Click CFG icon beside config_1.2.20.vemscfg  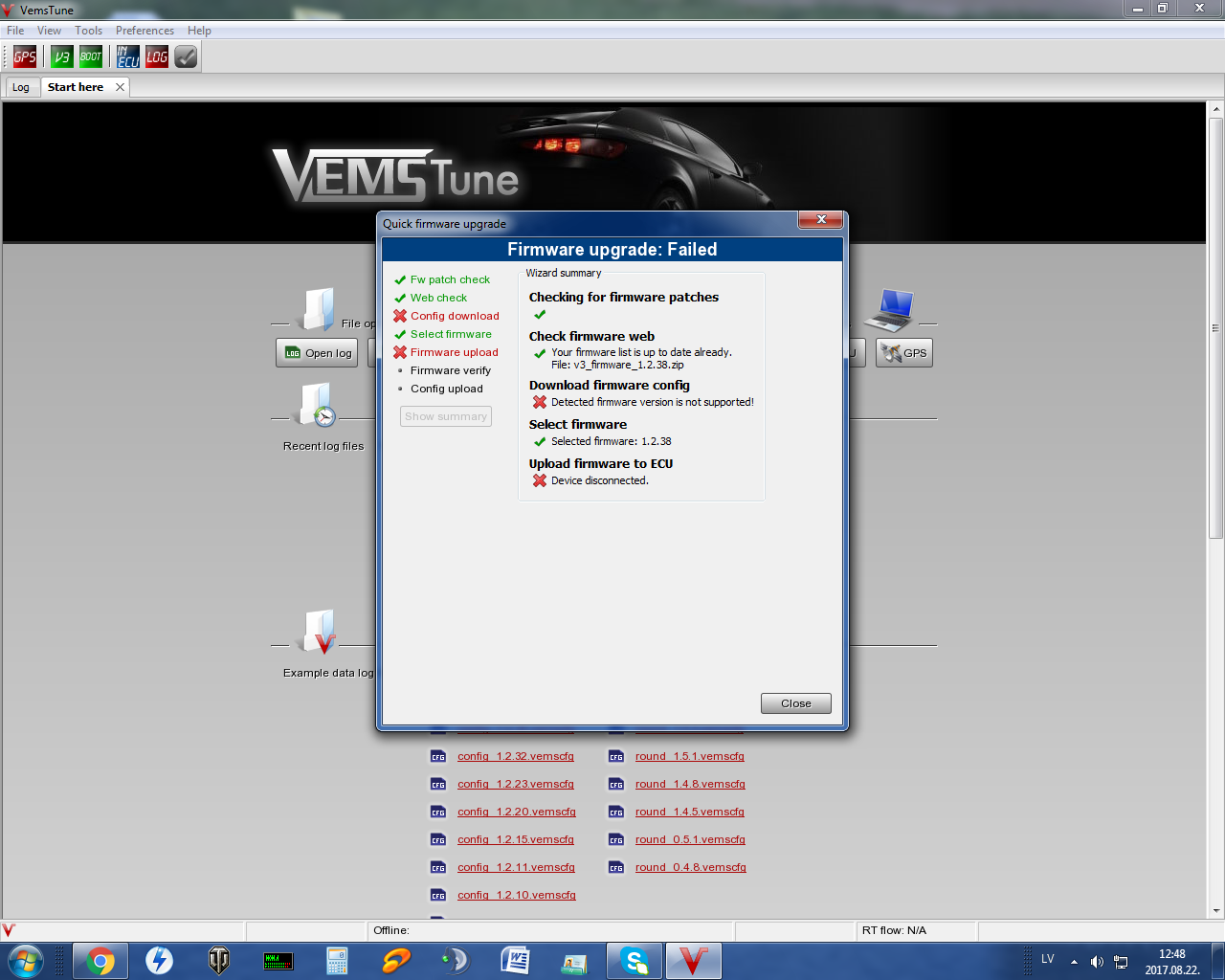pyautogui.click(x=438, y=812)
